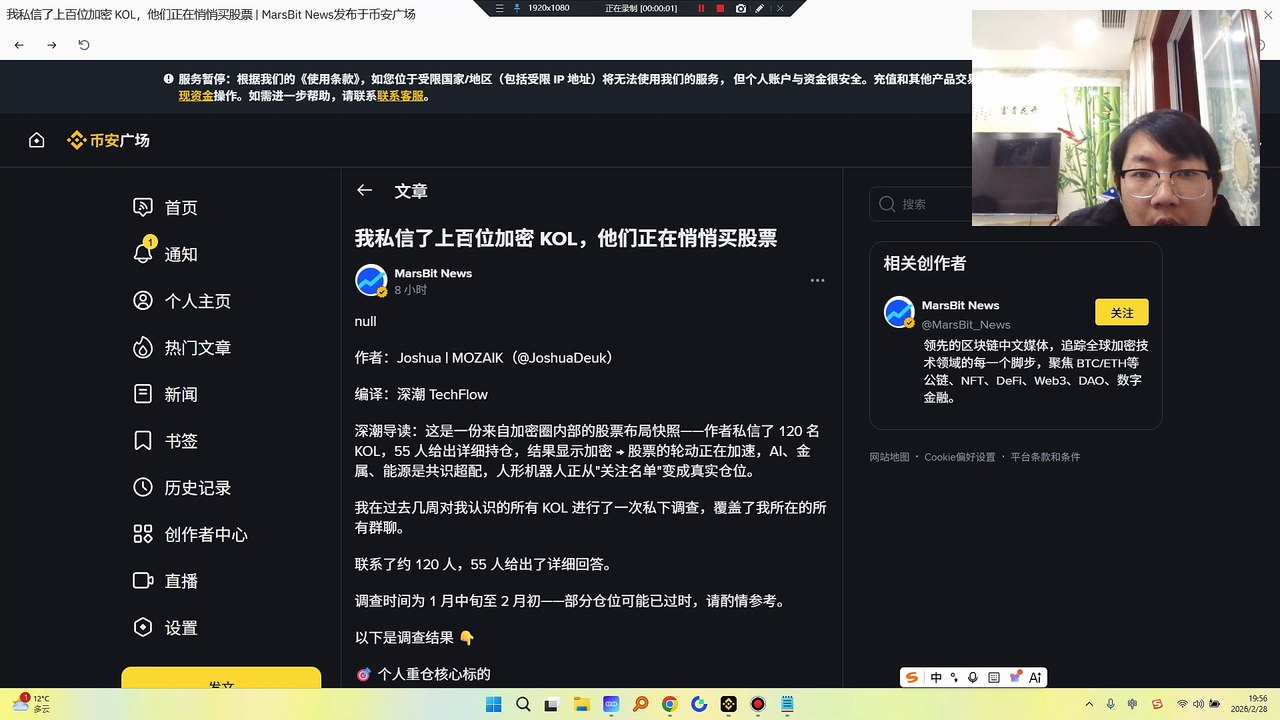
Task: Open 热门文章 in the sidebar
Action: (182, 348)
